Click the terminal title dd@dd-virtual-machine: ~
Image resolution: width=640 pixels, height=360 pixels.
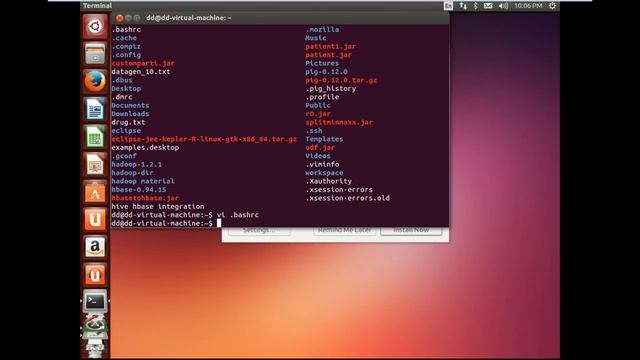click(189, 18)
